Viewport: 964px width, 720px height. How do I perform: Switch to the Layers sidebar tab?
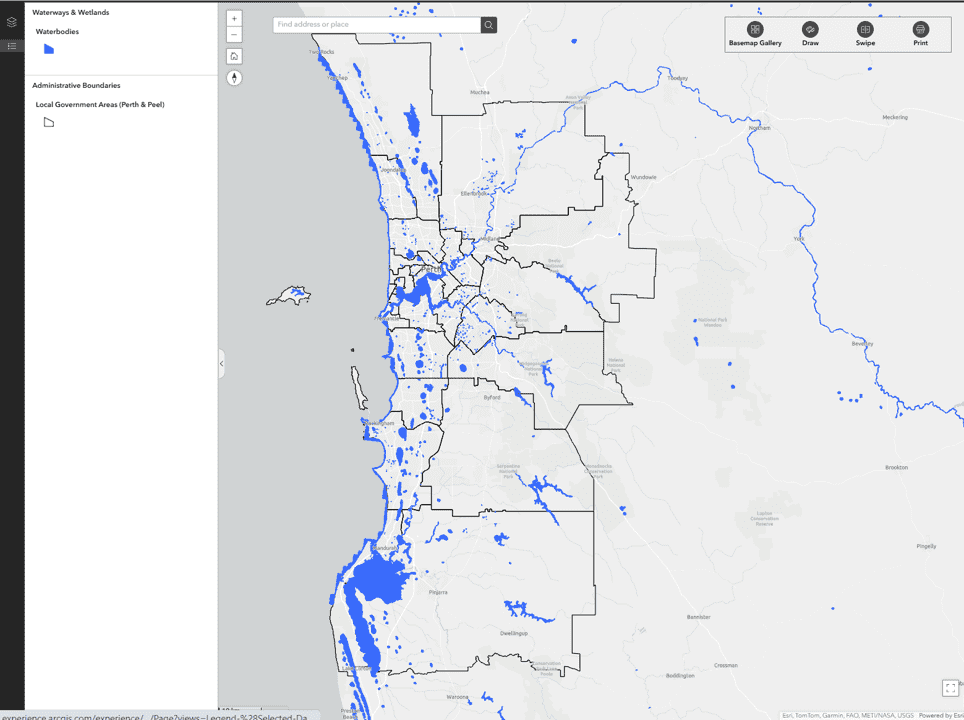(x=12, y=22)
